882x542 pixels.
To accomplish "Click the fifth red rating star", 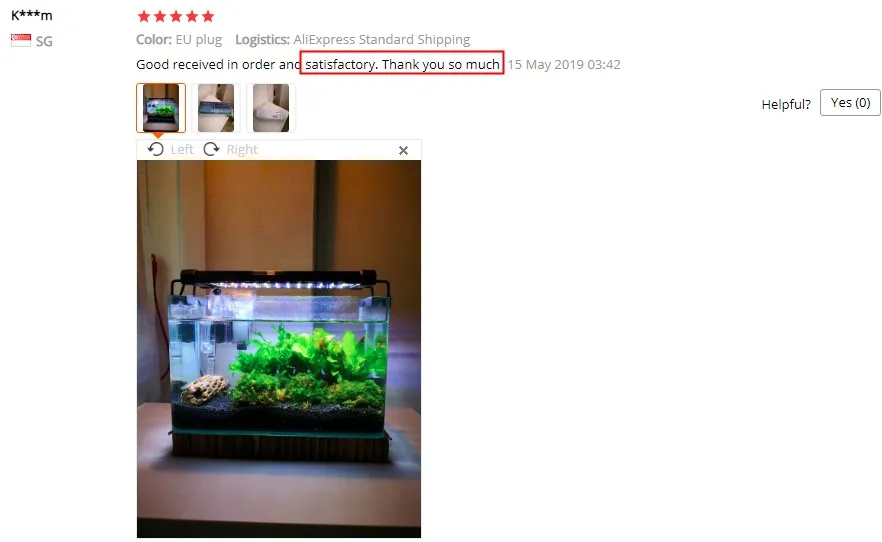I will 208,16.
